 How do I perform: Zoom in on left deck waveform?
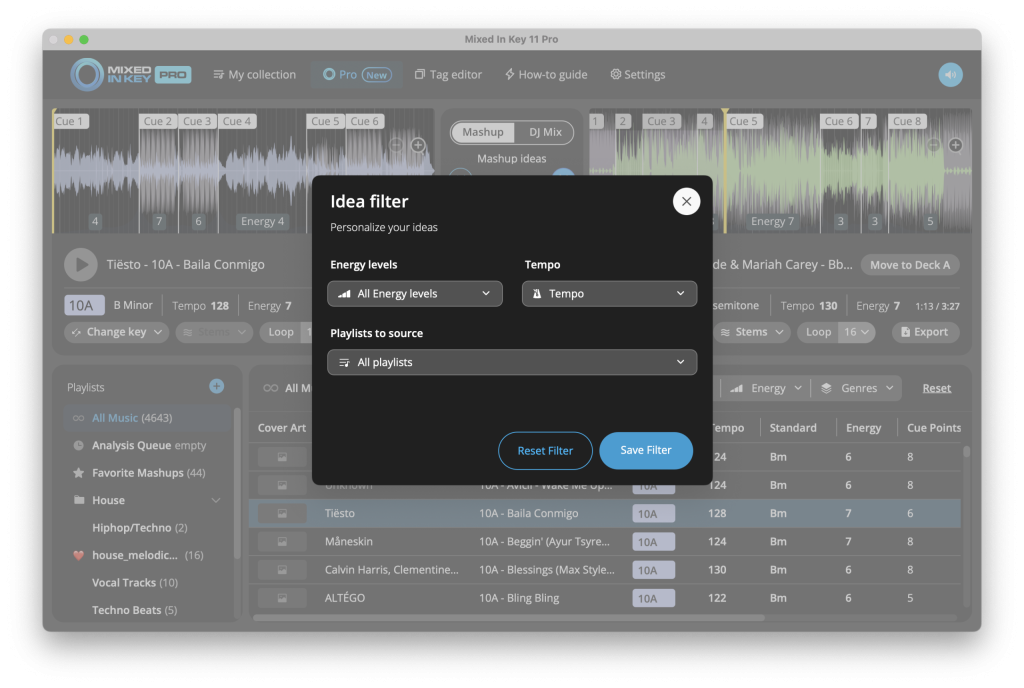pyautogui.click(x=418, y=145)
